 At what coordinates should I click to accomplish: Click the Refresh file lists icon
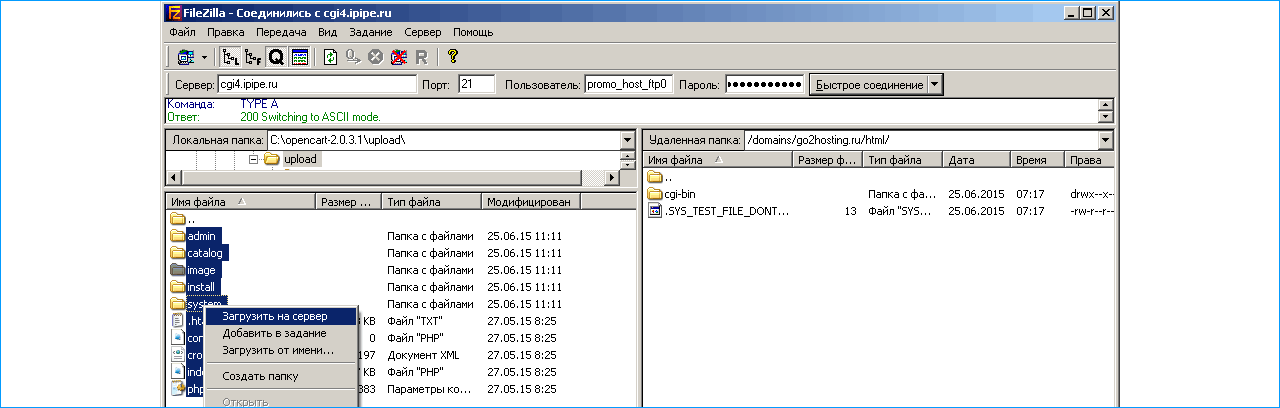[331, 57]
